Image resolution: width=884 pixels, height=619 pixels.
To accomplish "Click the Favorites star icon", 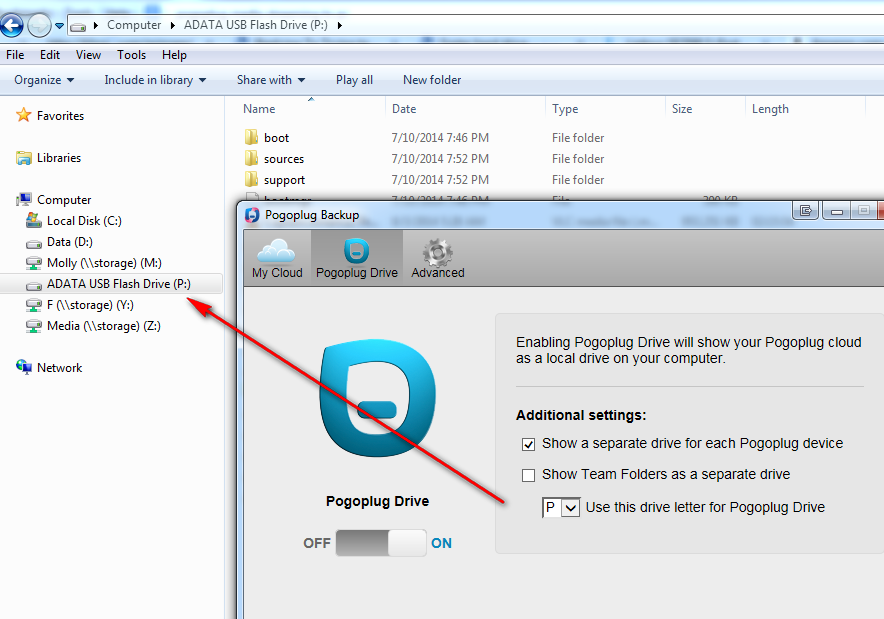I will [24, 115].
